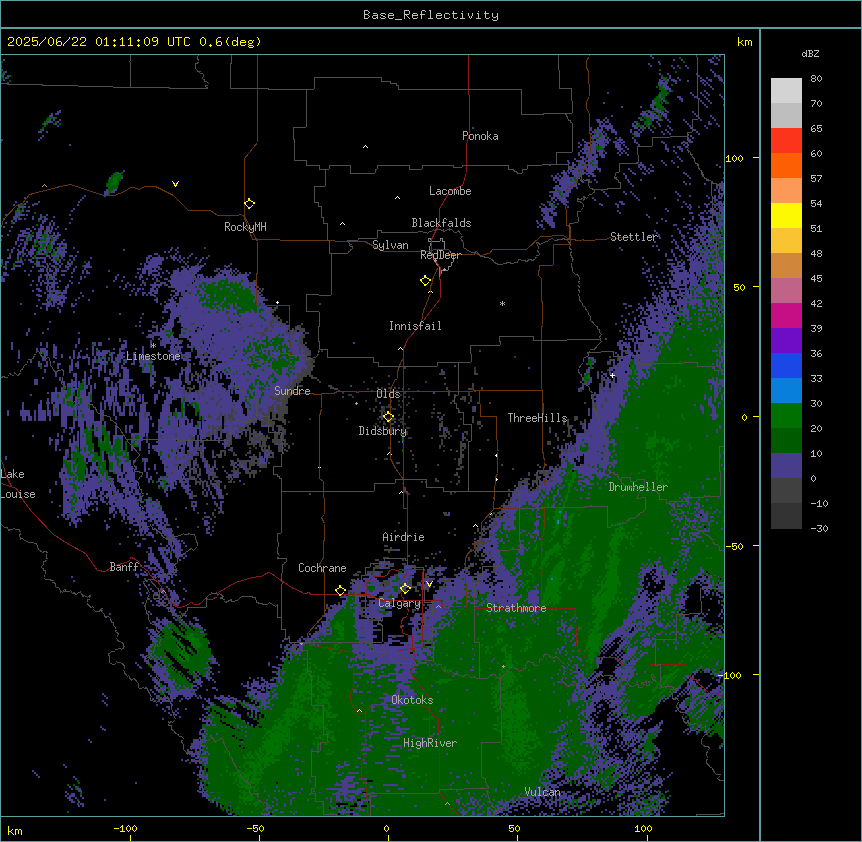Click the Didsbury town label
Image resolution: width=862 pixels, height=842 pixels.
tap(383, 431)
